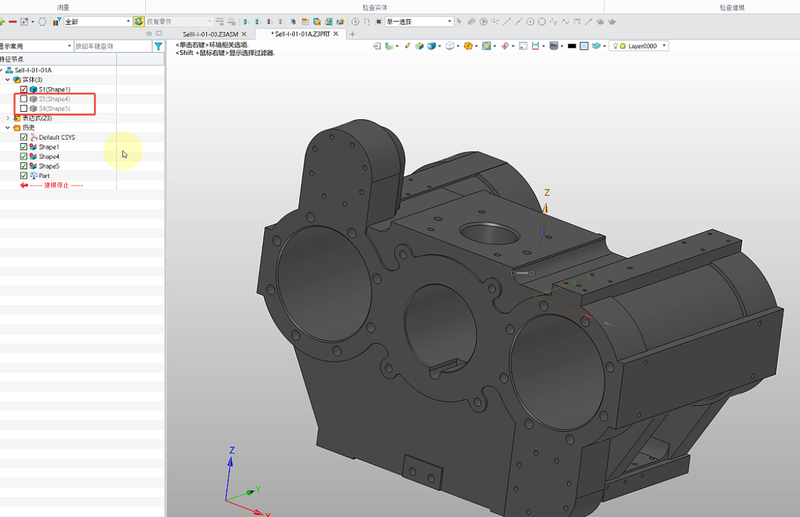Click the Shape4 feature icon in history
Viewport: 800px width, 517px height.
(x=33, y=157)
